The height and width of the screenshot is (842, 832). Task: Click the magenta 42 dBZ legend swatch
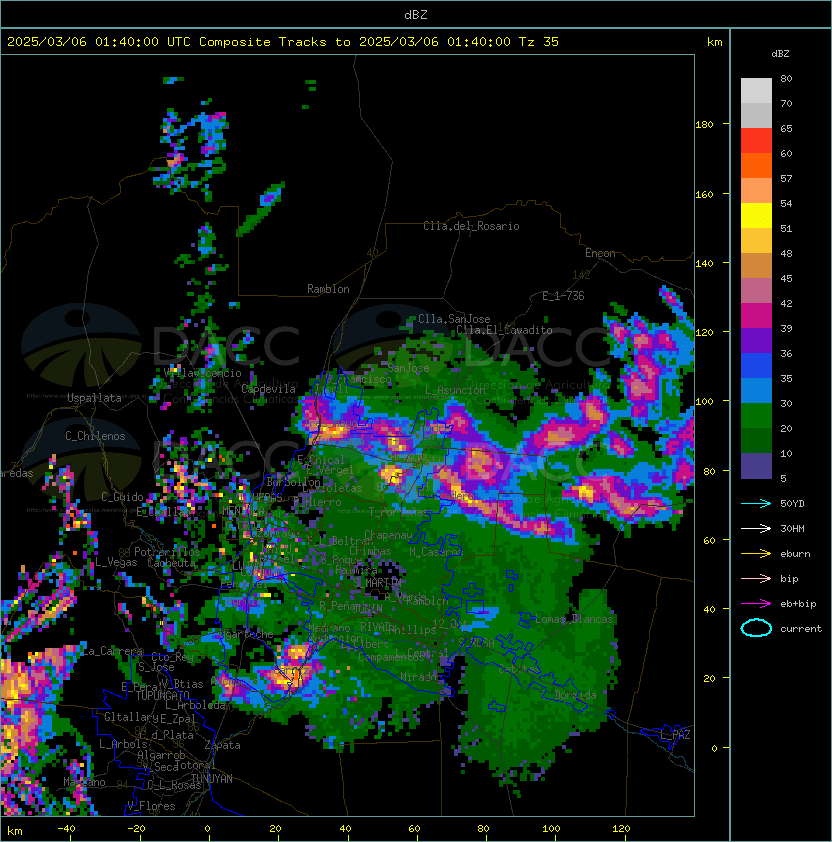[756, 316]
